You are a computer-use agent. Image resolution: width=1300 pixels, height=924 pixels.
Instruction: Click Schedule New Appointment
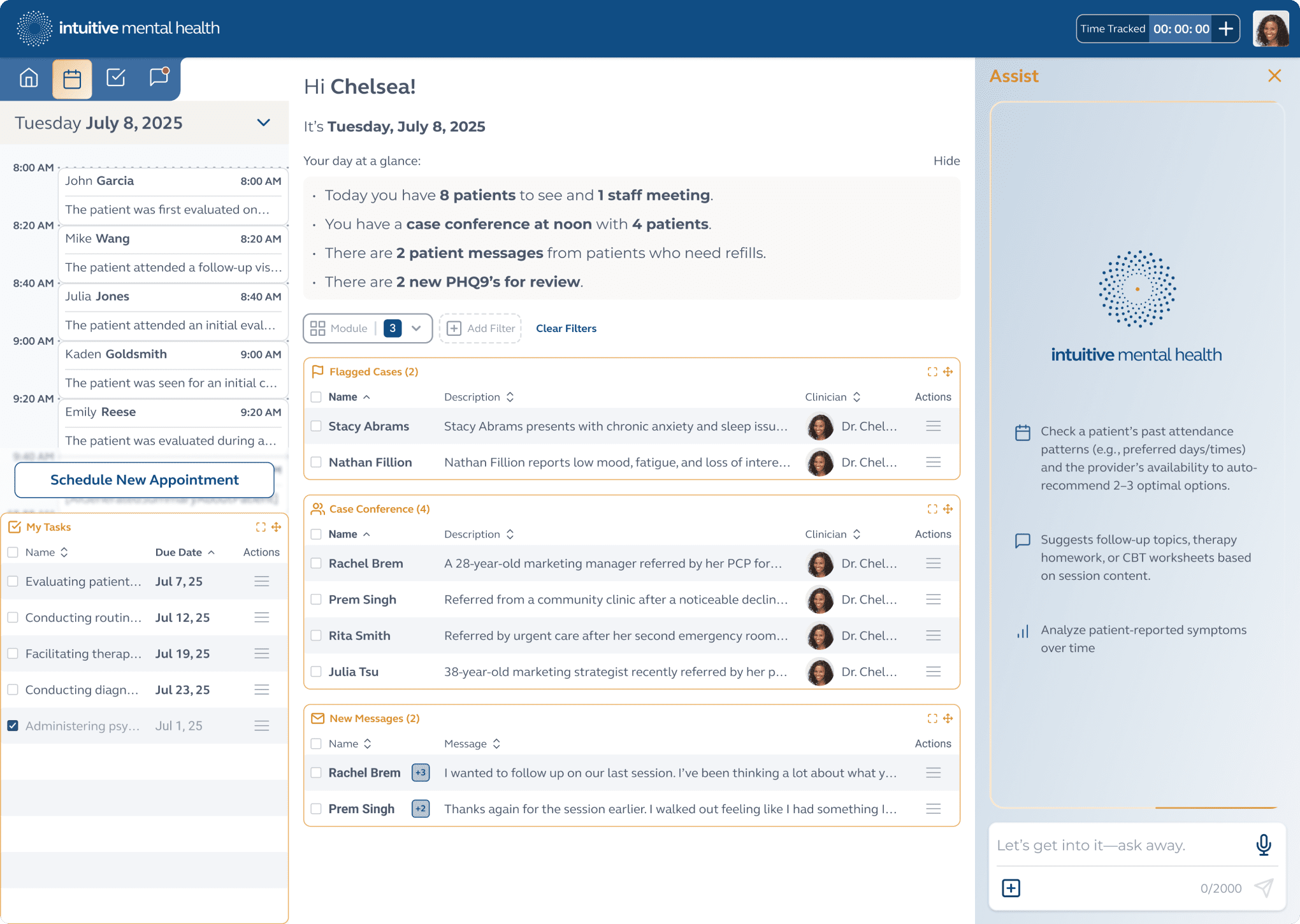point(144,479)
